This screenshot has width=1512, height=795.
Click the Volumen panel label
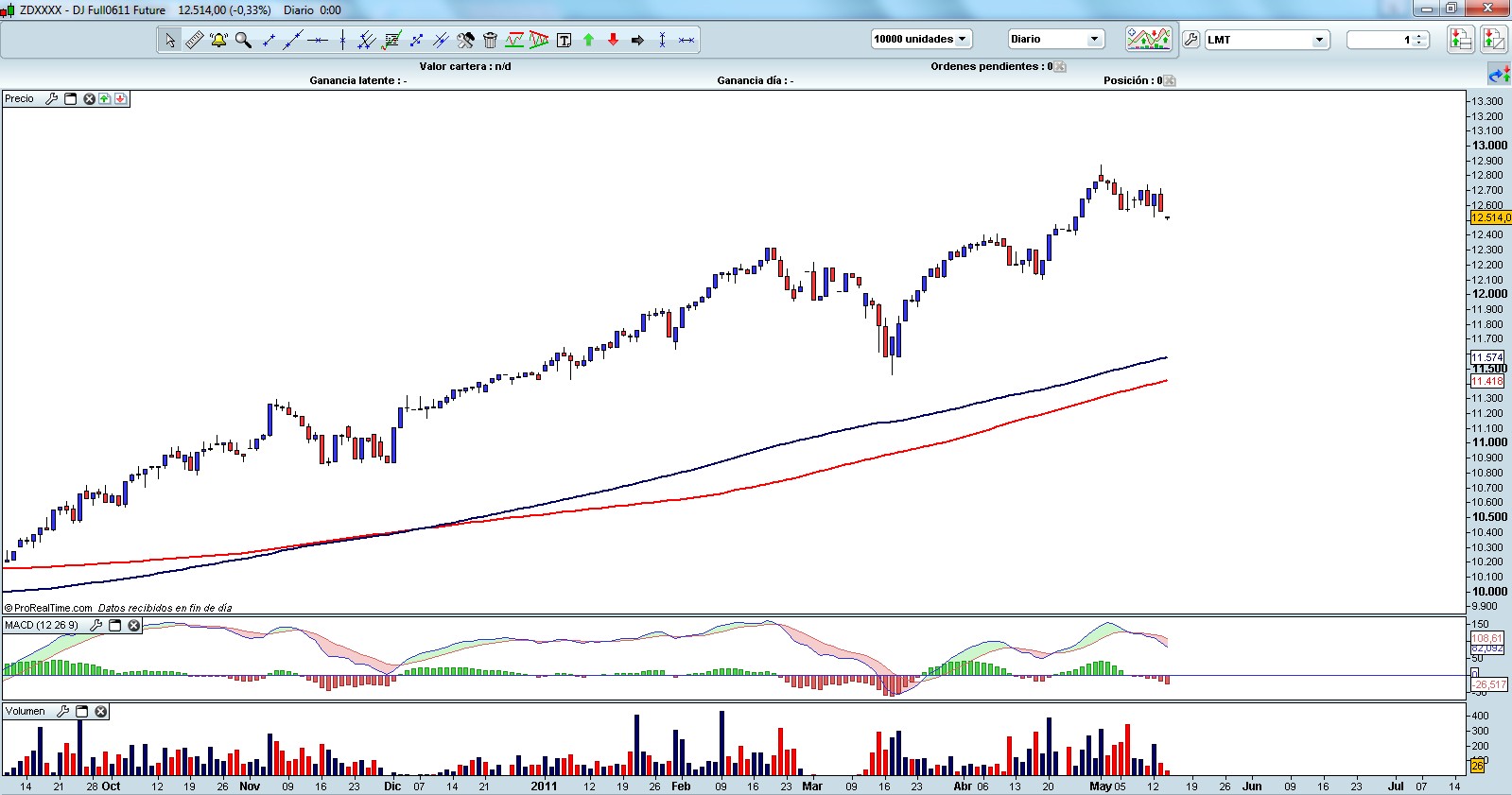[26, 711]
